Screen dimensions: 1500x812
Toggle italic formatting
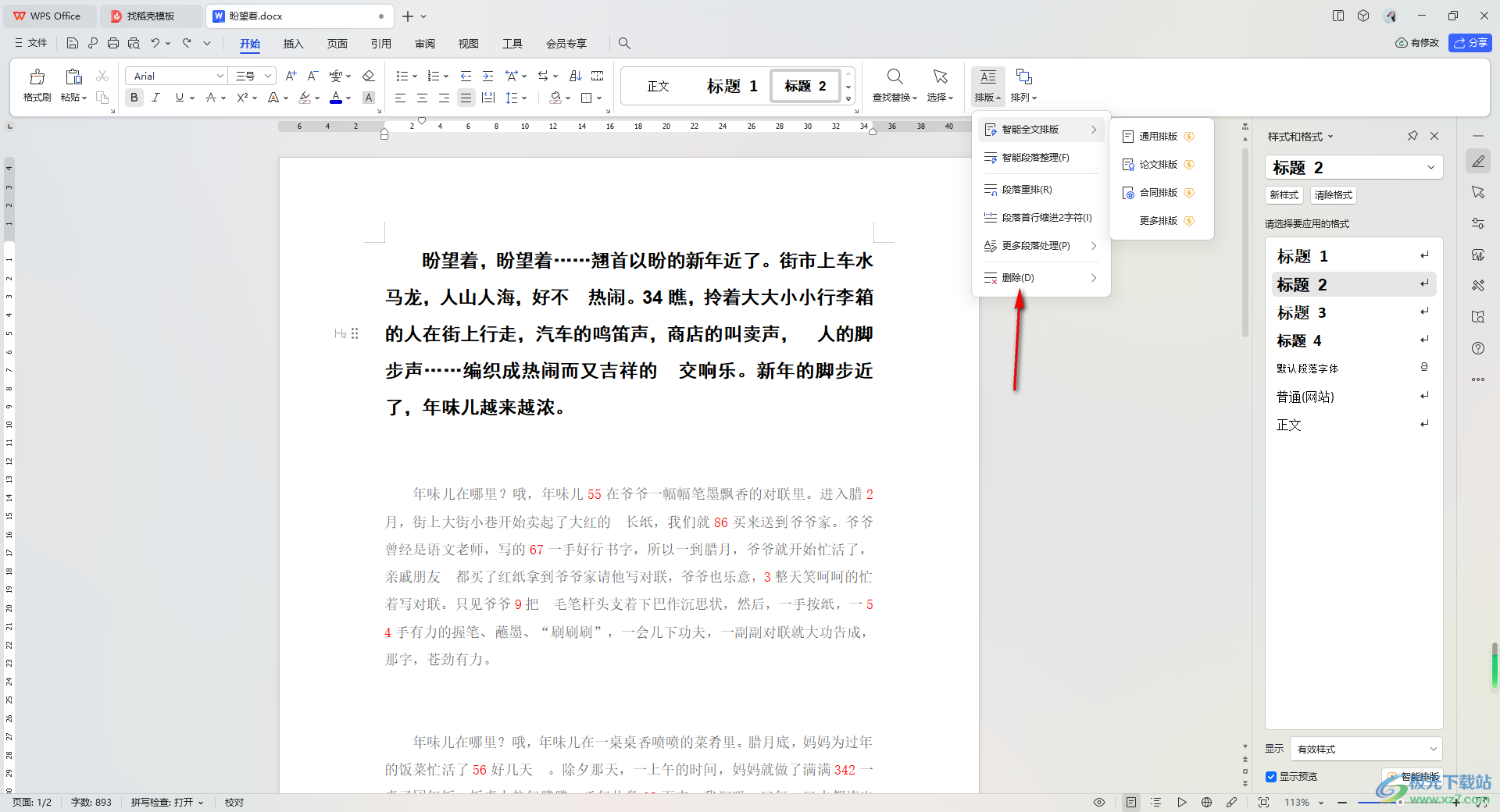156,98
